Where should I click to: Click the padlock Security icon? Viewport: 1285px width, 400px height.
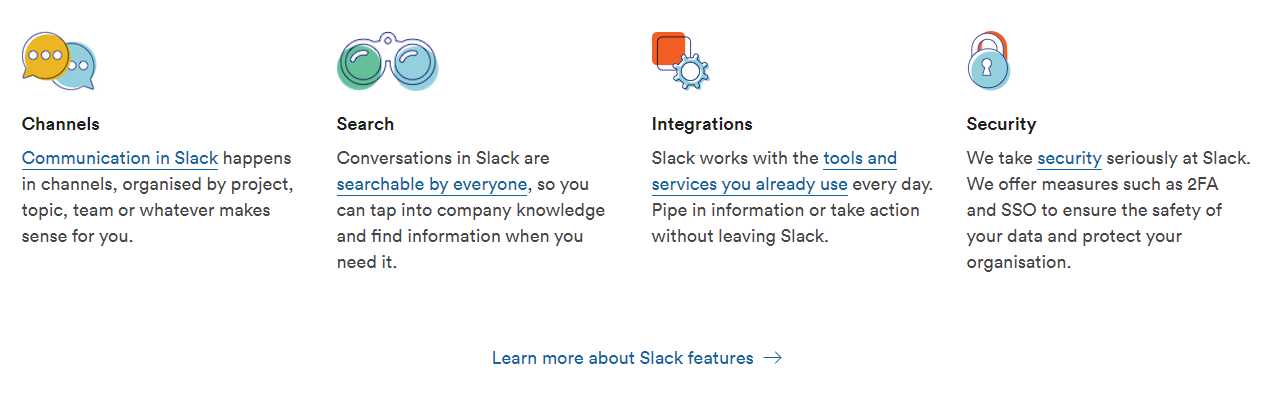(988, 61)
